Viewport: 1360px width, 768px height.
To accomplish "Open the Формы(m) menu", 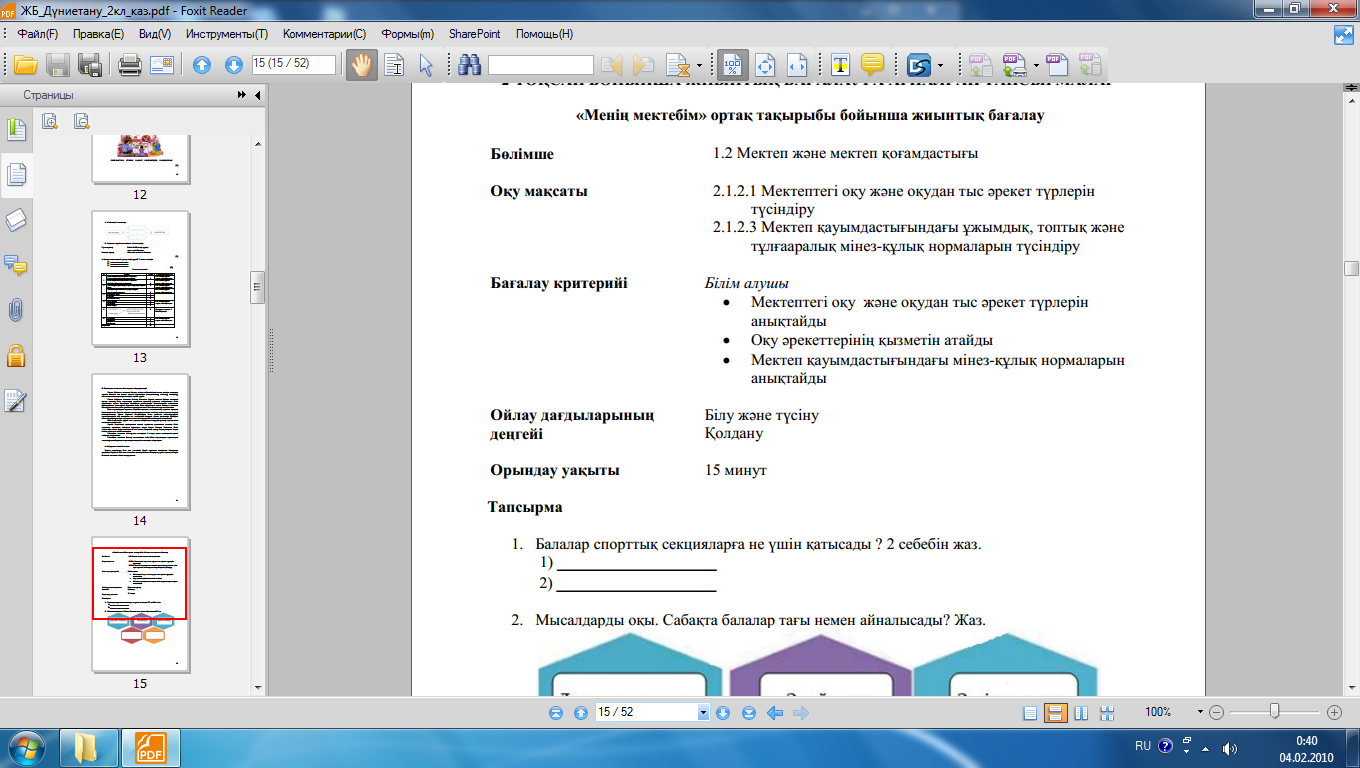I will pos(407,34).
